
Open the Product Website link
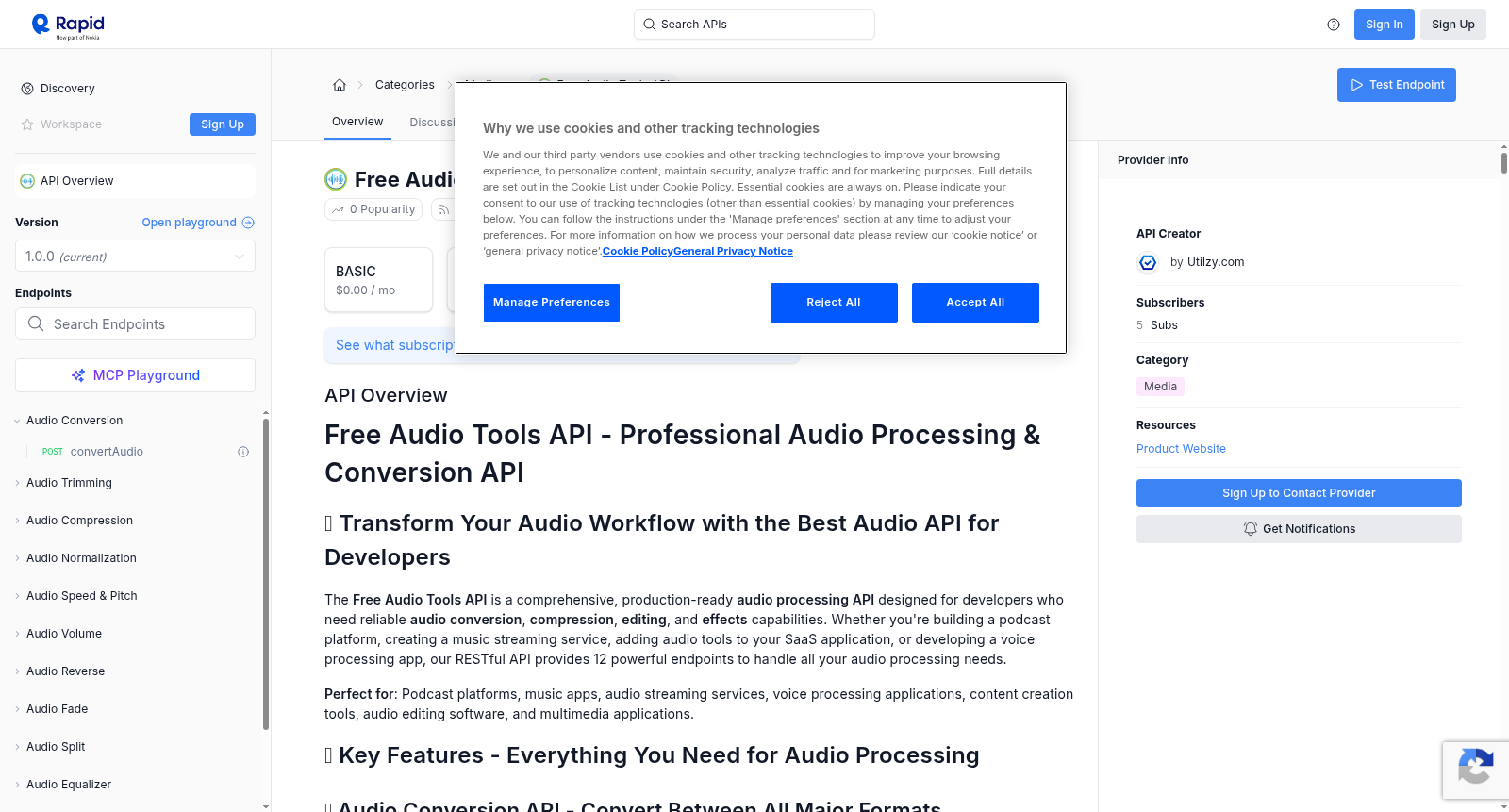click(1181, 449)
